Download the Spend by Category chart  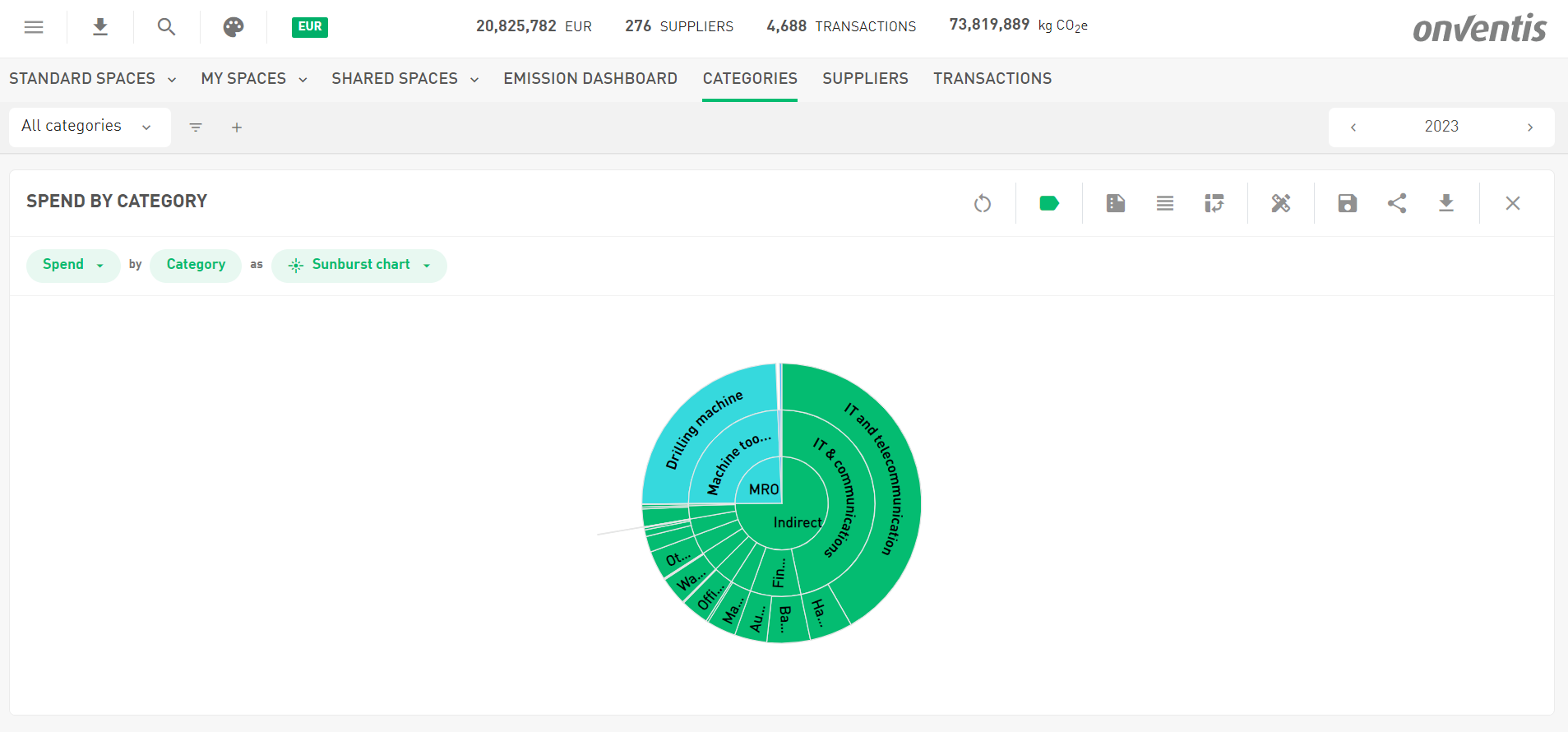[x=1446, y=203]
